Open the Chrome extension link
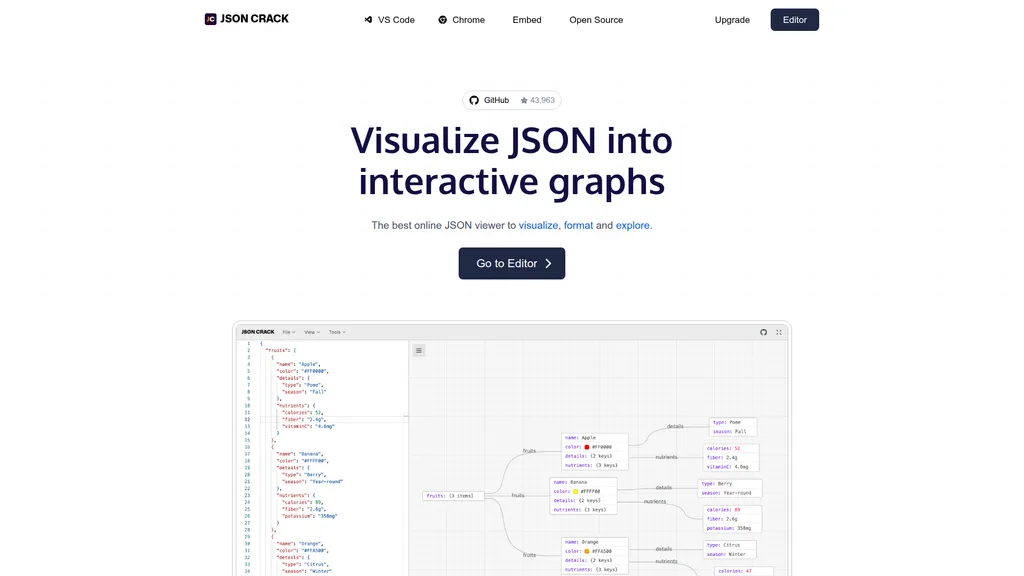The height and width of the screenshot is (576, 1024). (461, 20)
